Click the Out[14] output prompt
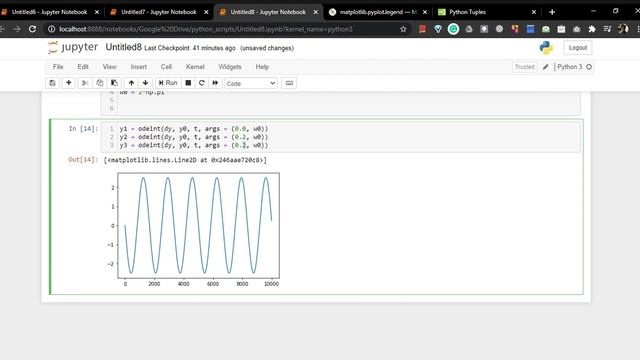This screenshot has height=360, width=640. click(x=83, y=160)
